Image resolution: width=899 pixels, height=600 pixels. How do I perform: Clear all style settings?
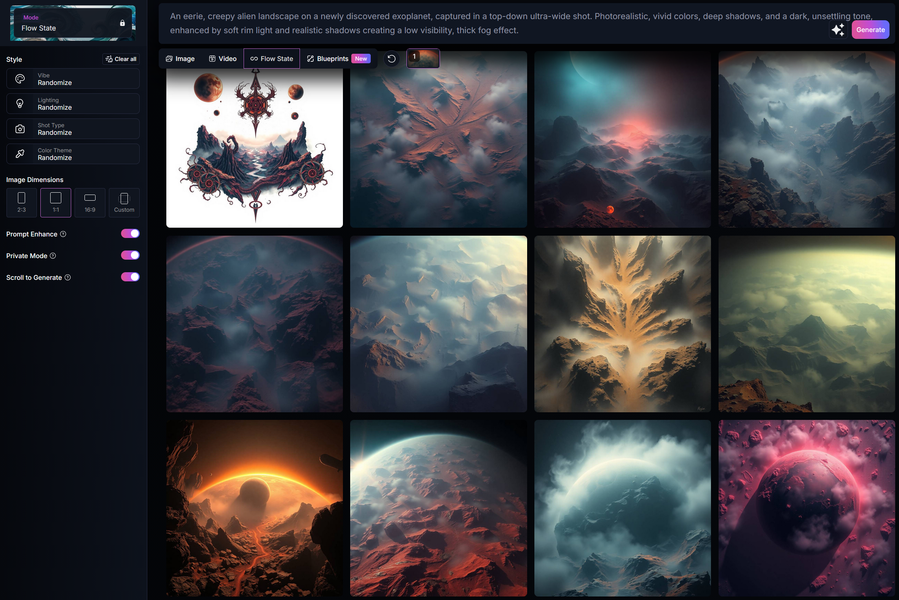coord(121,59)
